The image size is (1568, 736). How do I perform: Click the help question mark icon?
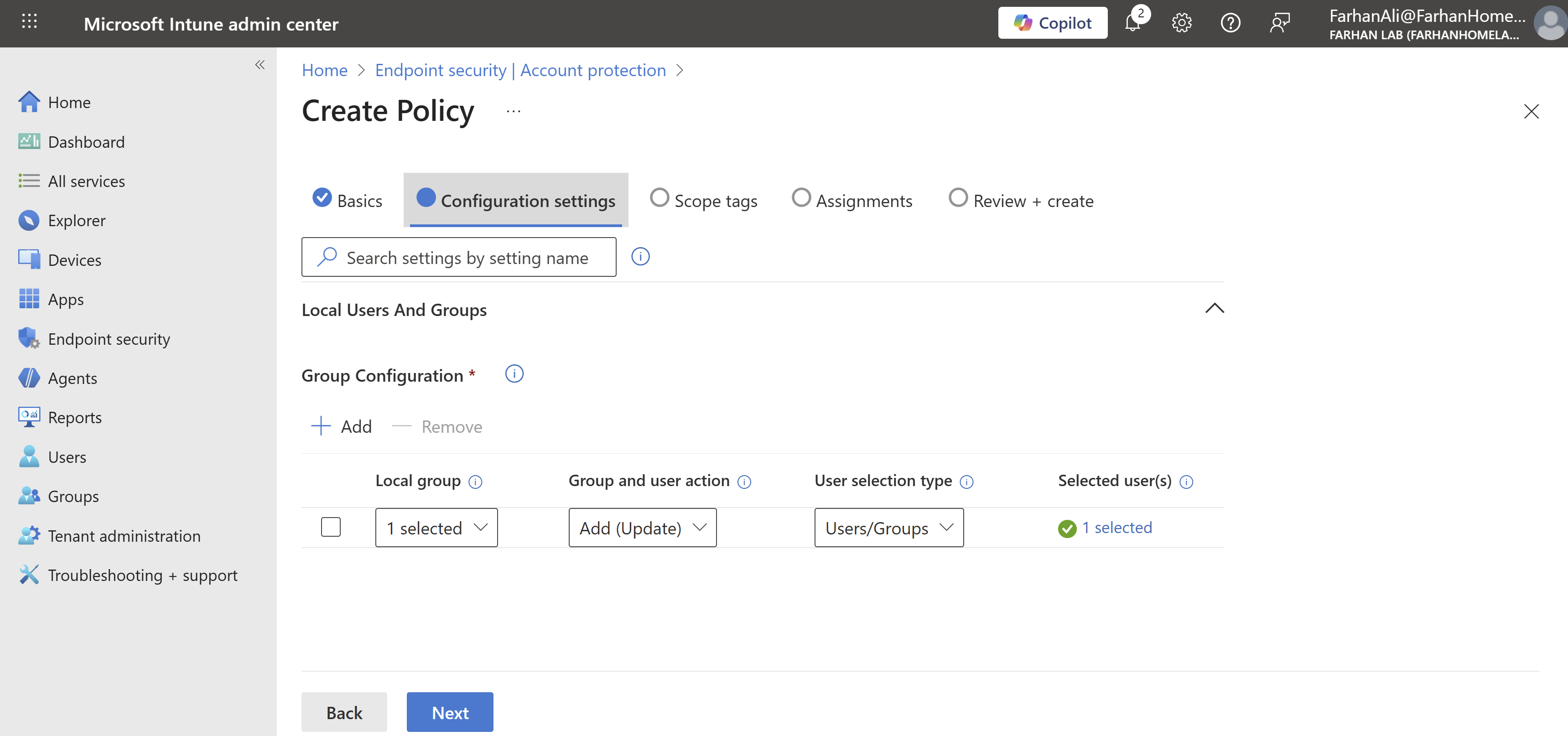(x=1230, y=23)
